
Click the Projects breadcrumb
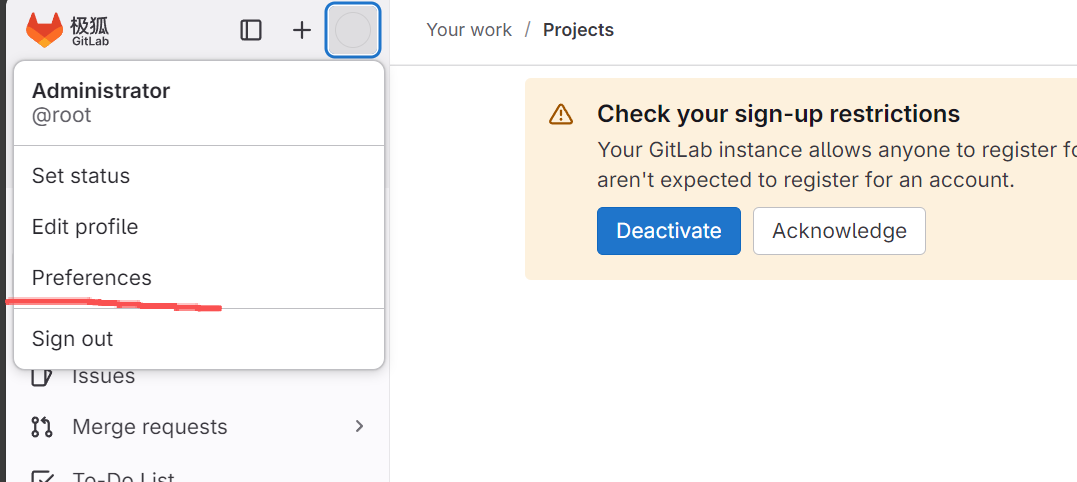pos(578,30)
